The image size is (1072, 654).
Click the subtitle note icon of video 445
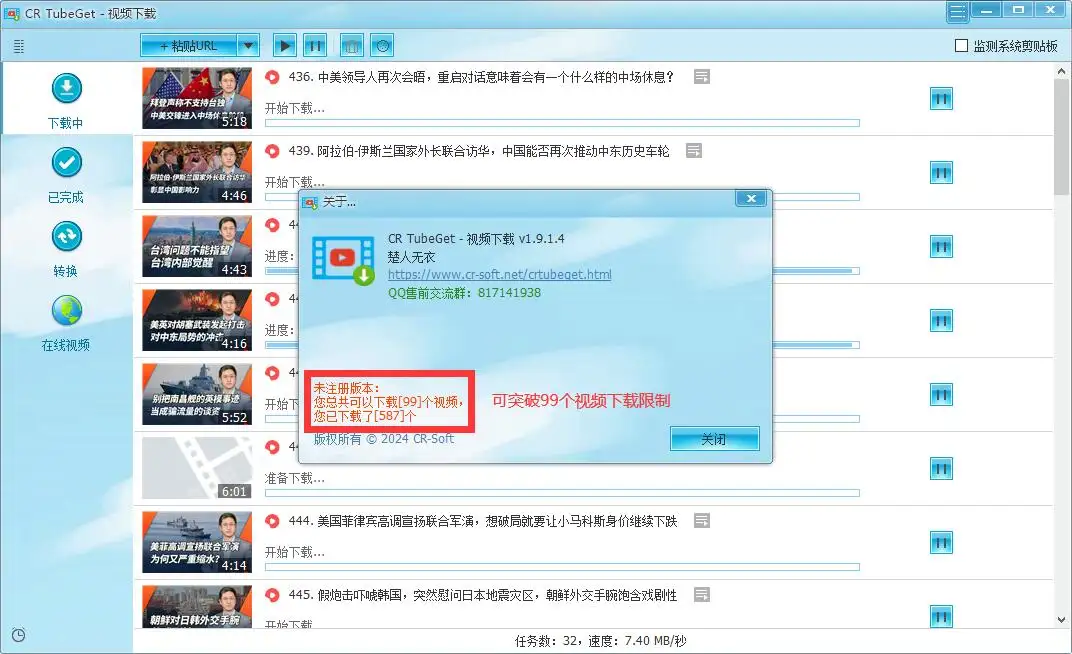[701, 595]
